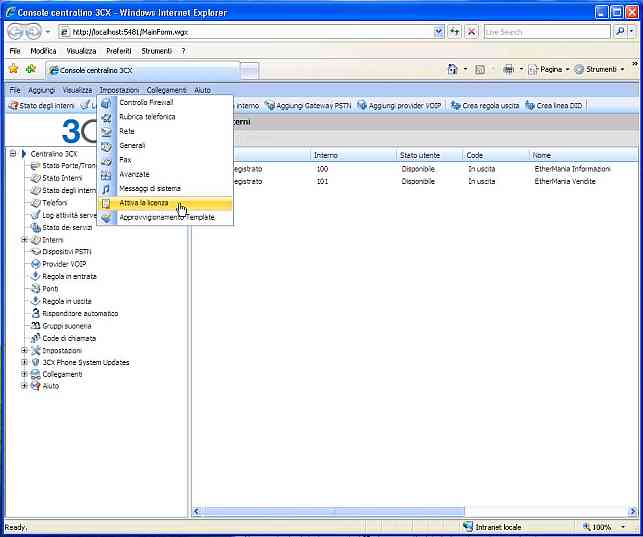Viewport: 643px width, 537px height.
Task: Click the Approvvigionamento Template icon
Action: coord(106,218)
